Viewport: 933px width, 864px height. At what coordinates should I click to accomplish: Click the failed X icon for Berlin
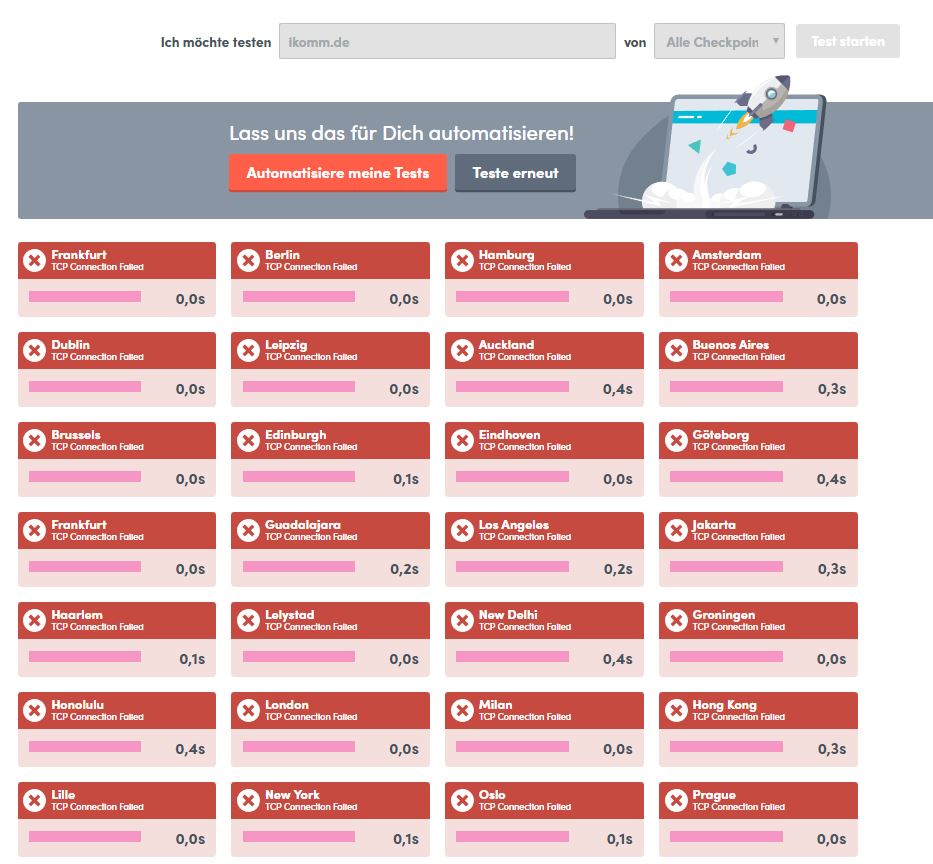[x=248, y=261]
